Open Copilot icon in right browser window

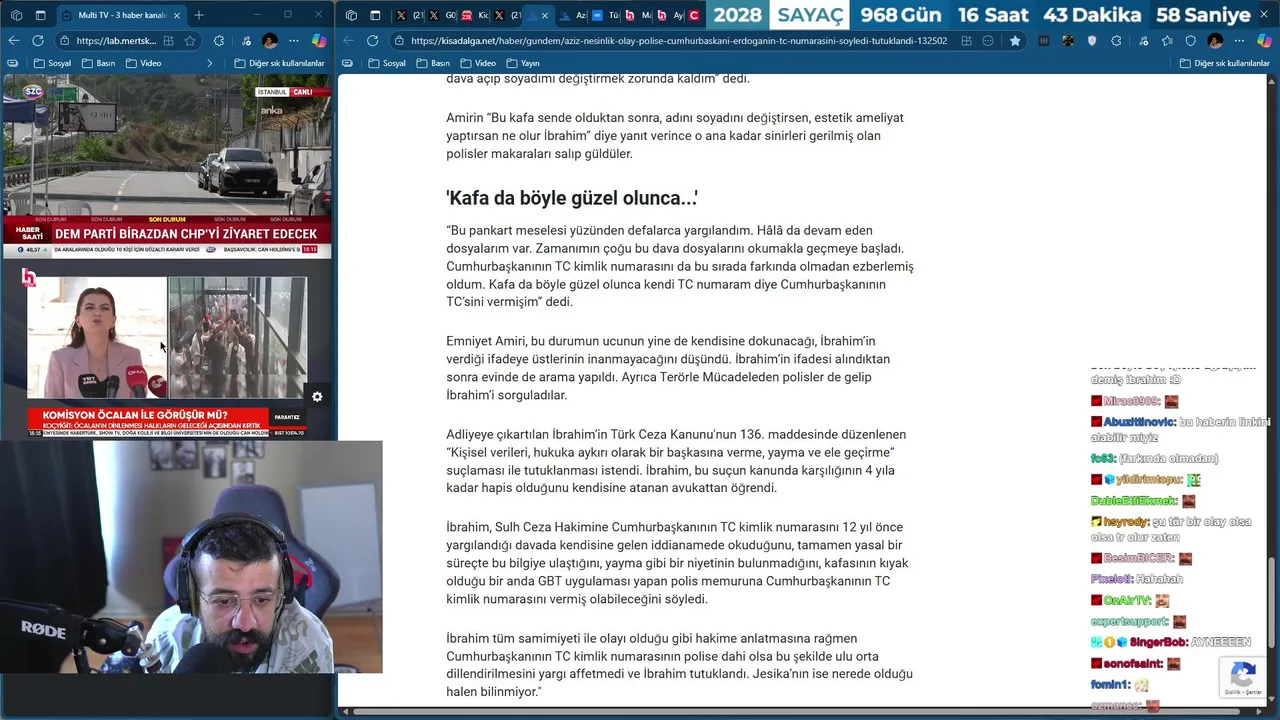tap(1264, 41)
